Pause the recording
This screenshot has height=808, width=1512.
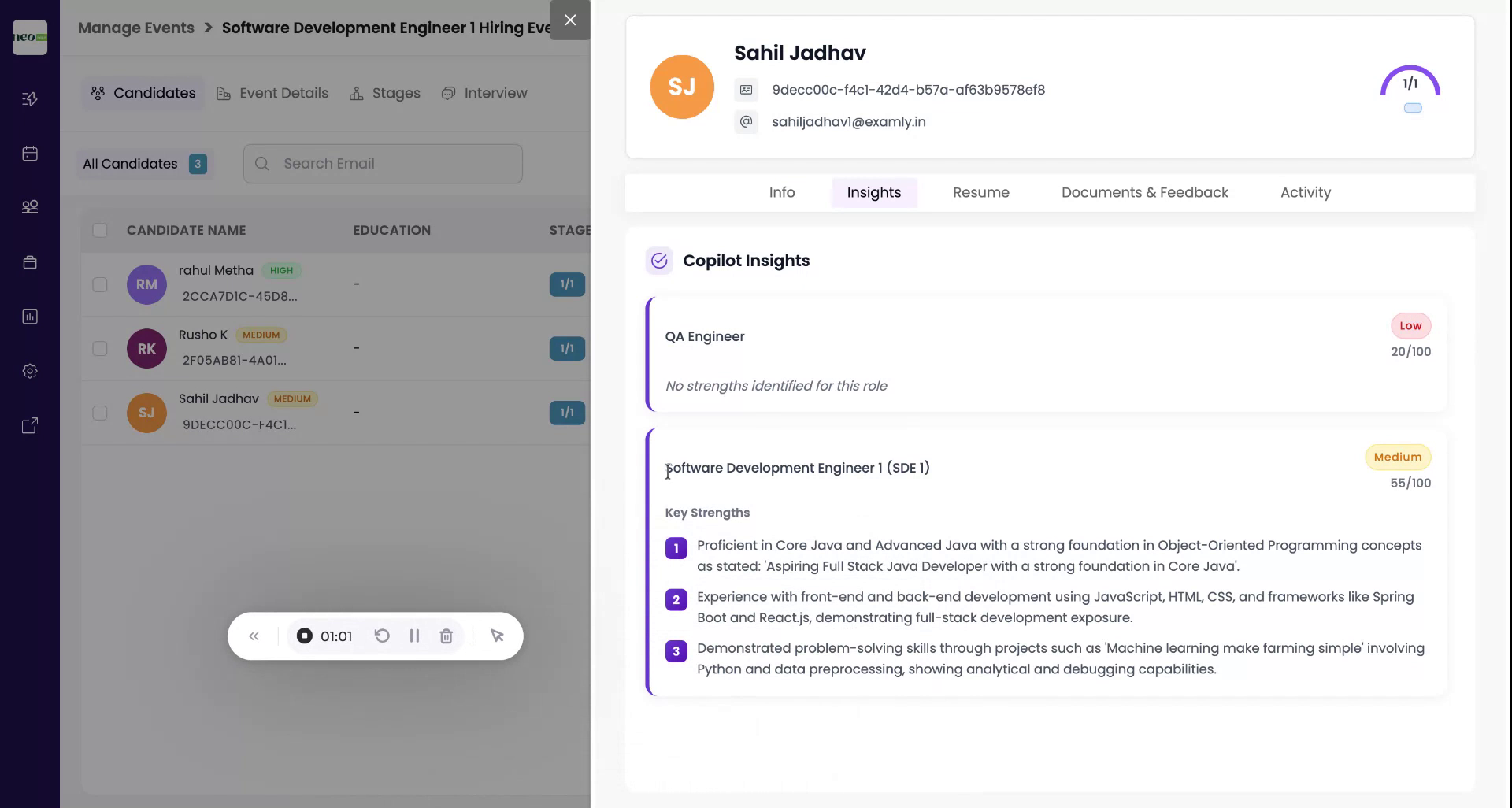tap(415, 636)
